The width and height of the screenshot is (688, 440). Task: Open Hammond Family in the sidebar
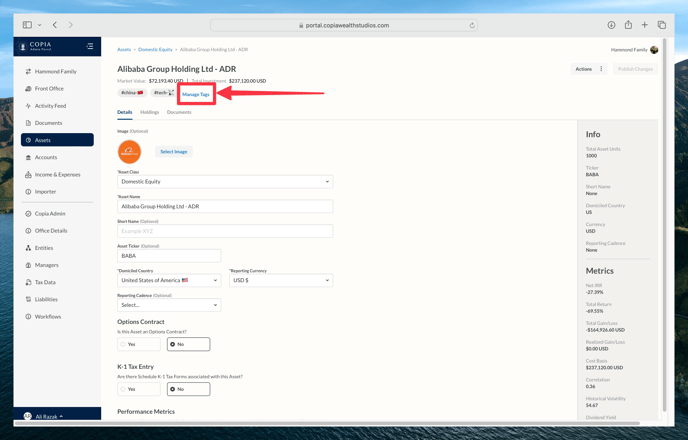coord(57,72)
